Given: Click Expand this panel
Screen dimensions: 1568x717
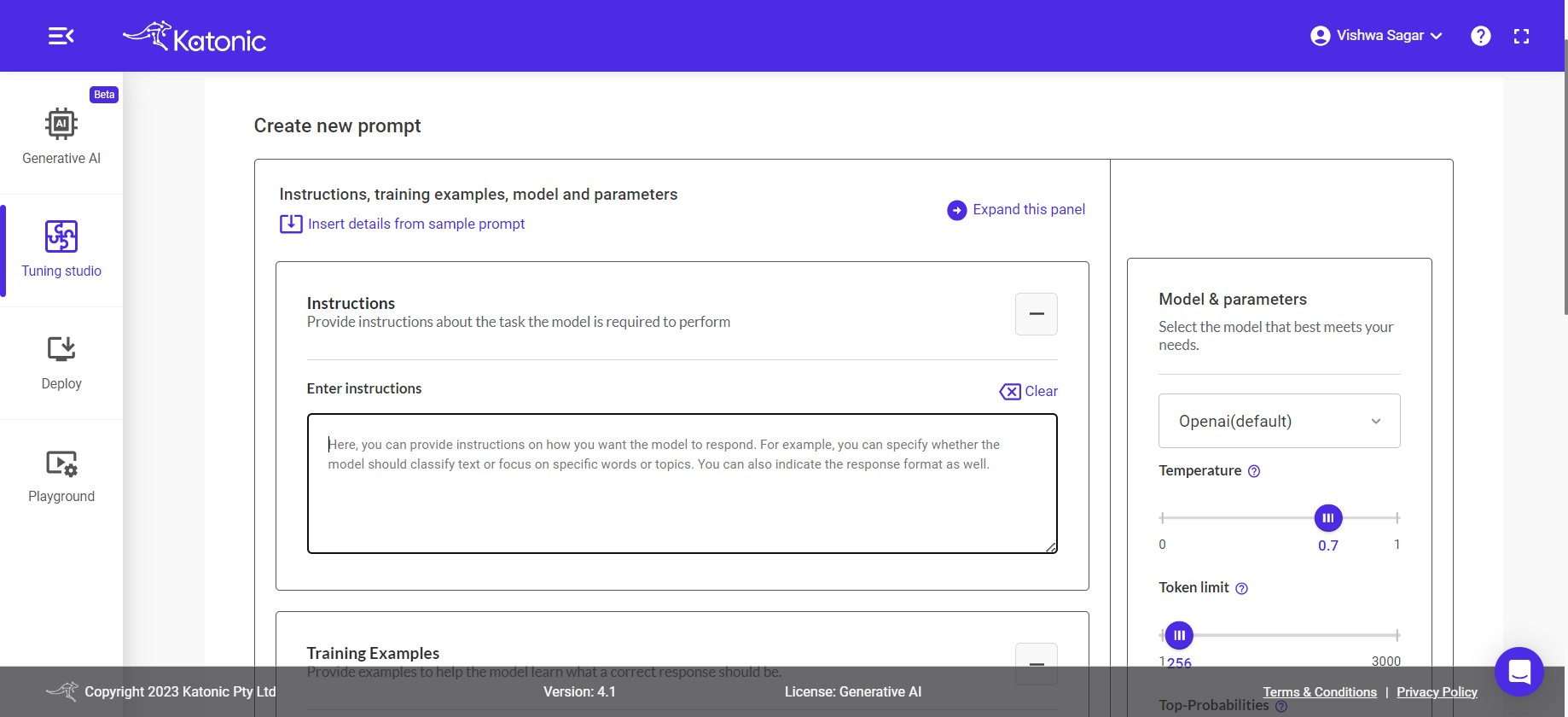Looking at the screenshot, I should [x=1029, y=209].
